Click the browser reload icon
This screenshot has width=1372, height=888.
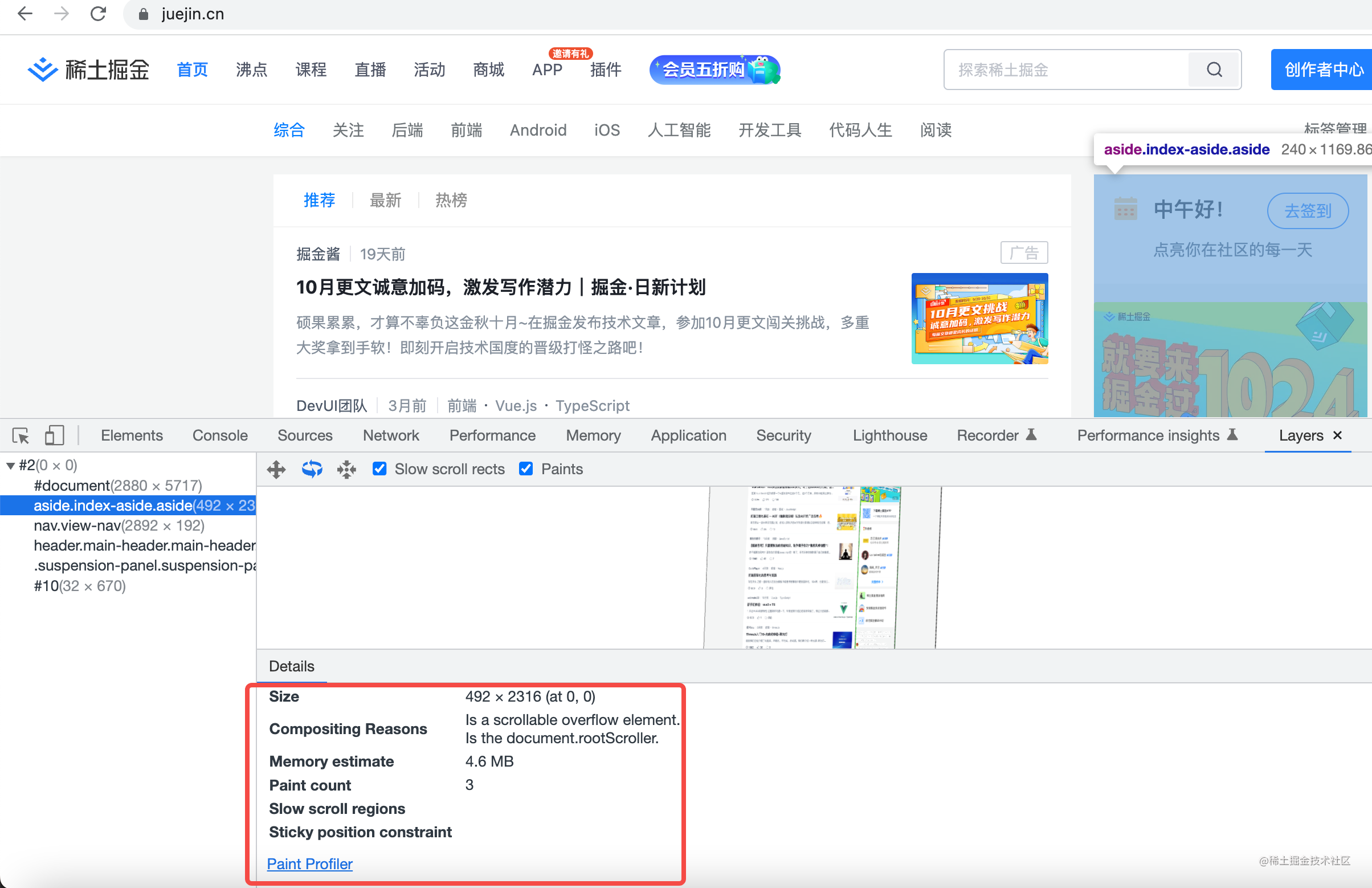(x=99, y=14)
